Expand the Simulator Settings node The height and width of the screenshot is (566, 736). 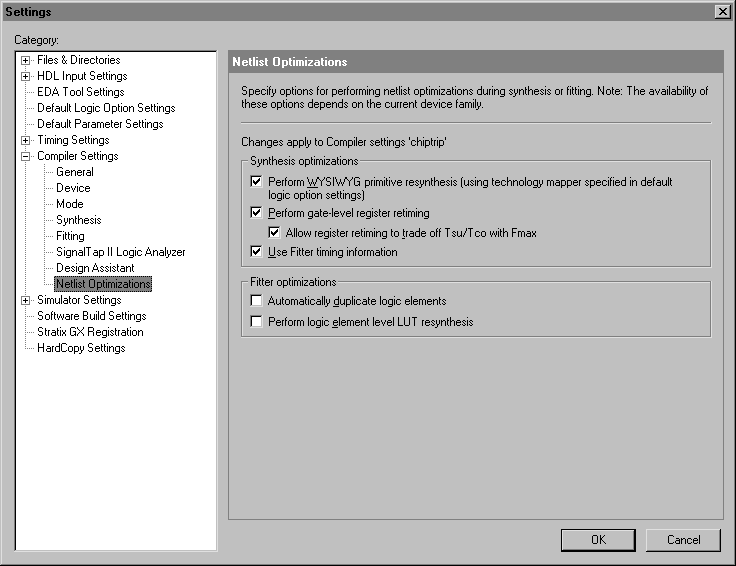tap(26, 300)
